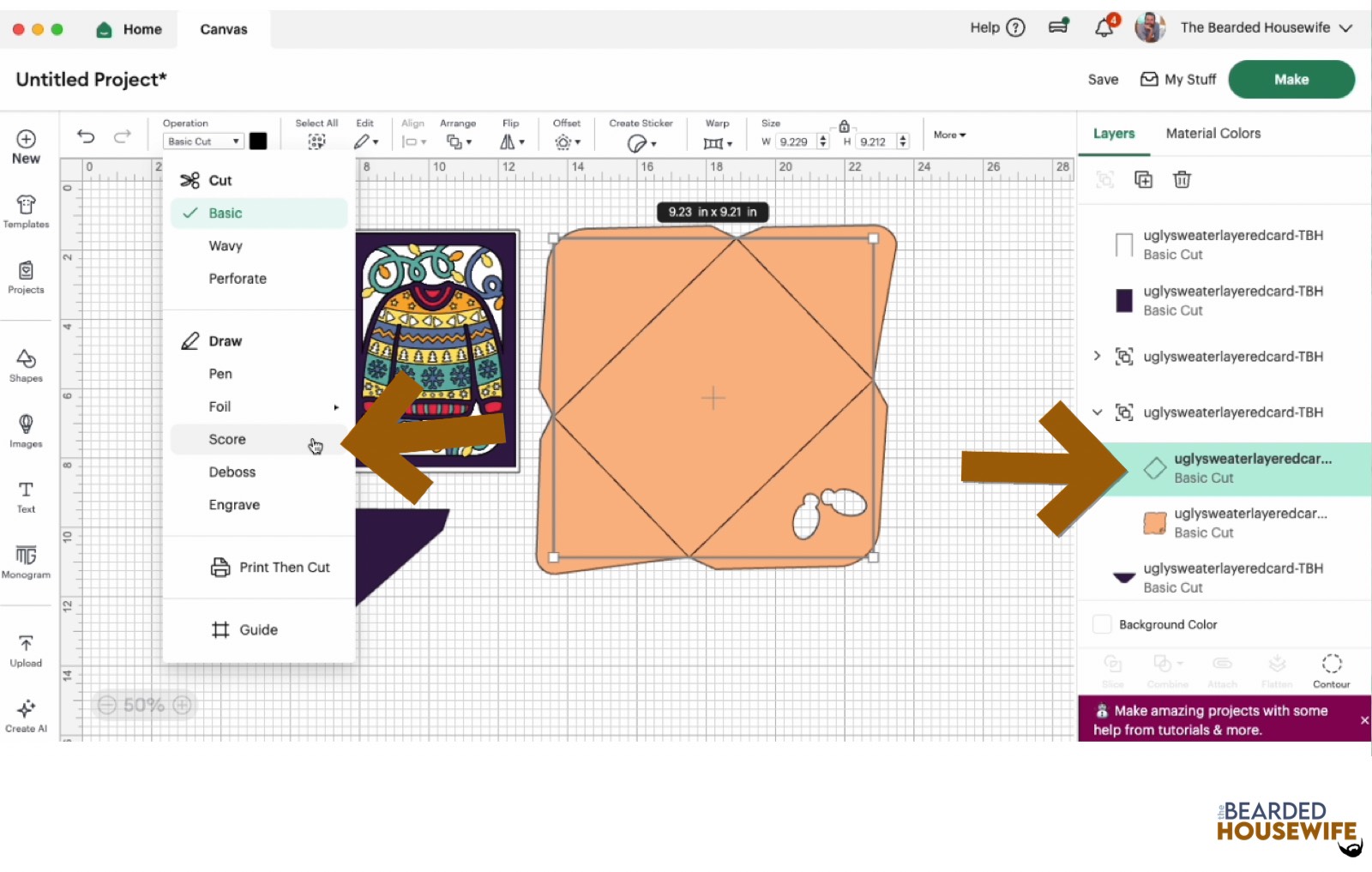Click the green Make button

coord(1291,79)
